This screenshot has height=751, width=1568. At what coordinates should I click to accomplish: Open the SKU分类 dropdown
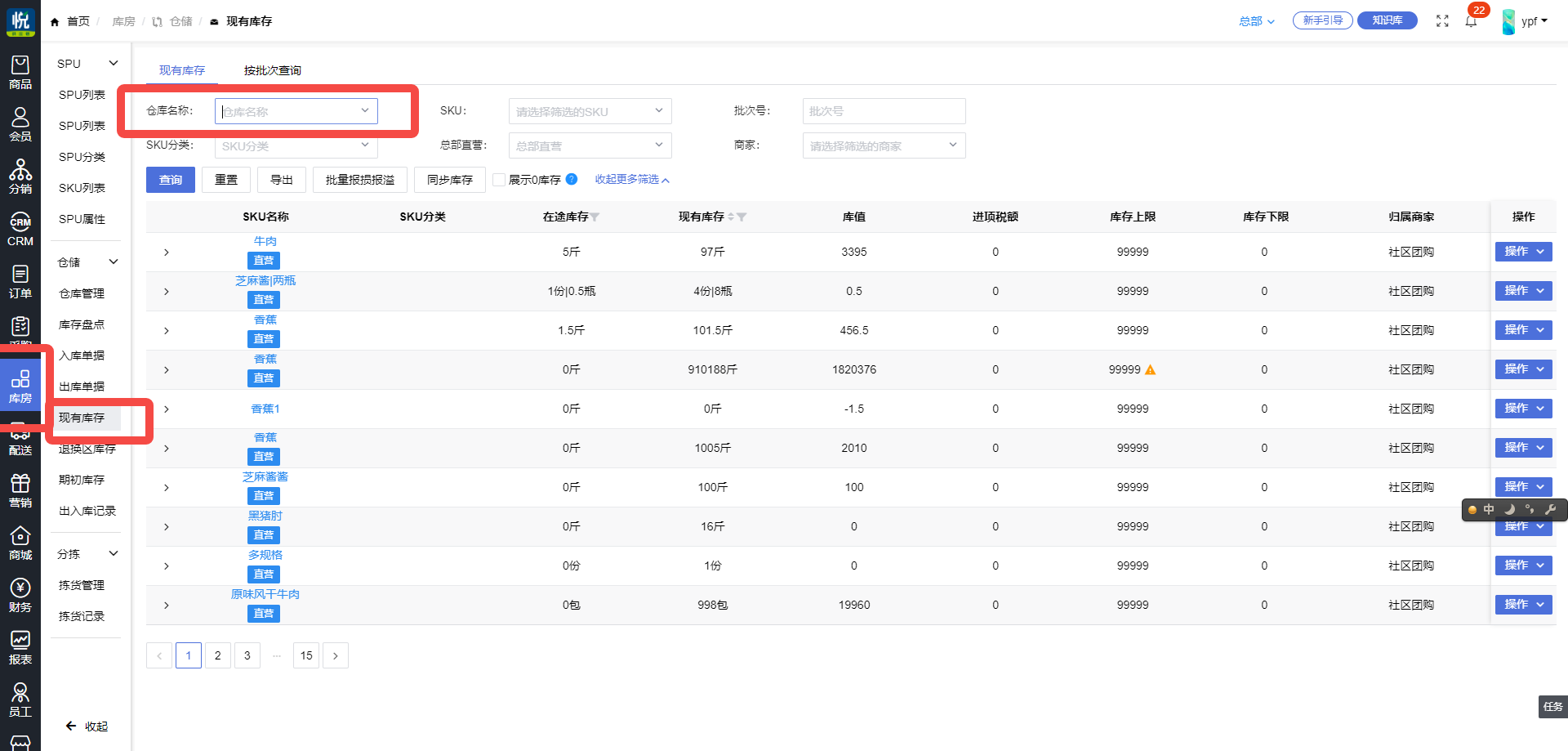(x=296, y=145)
